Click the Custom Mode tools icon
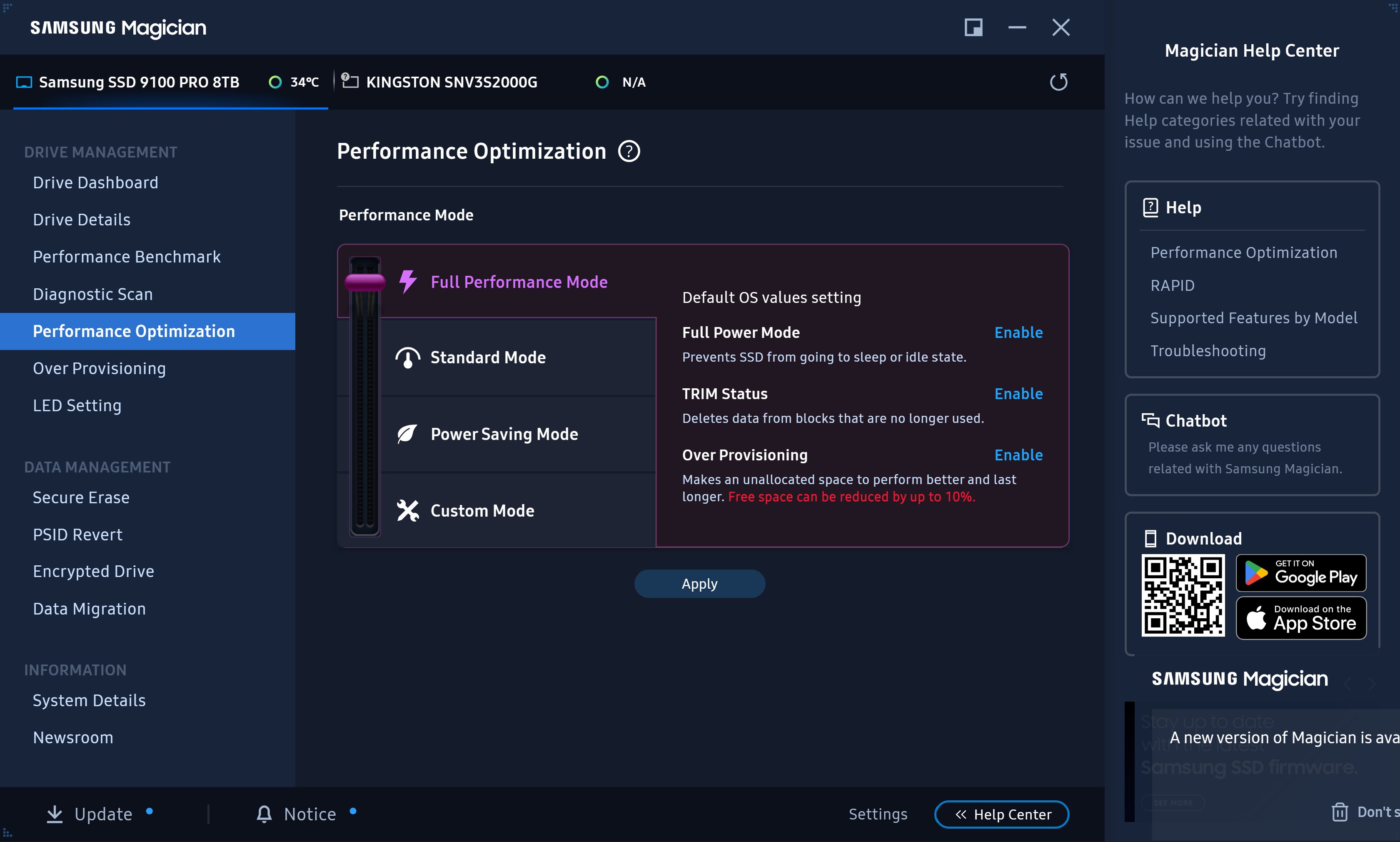Image resolution: width=1400 pixels, height=842 pixels. click(407, 511)
